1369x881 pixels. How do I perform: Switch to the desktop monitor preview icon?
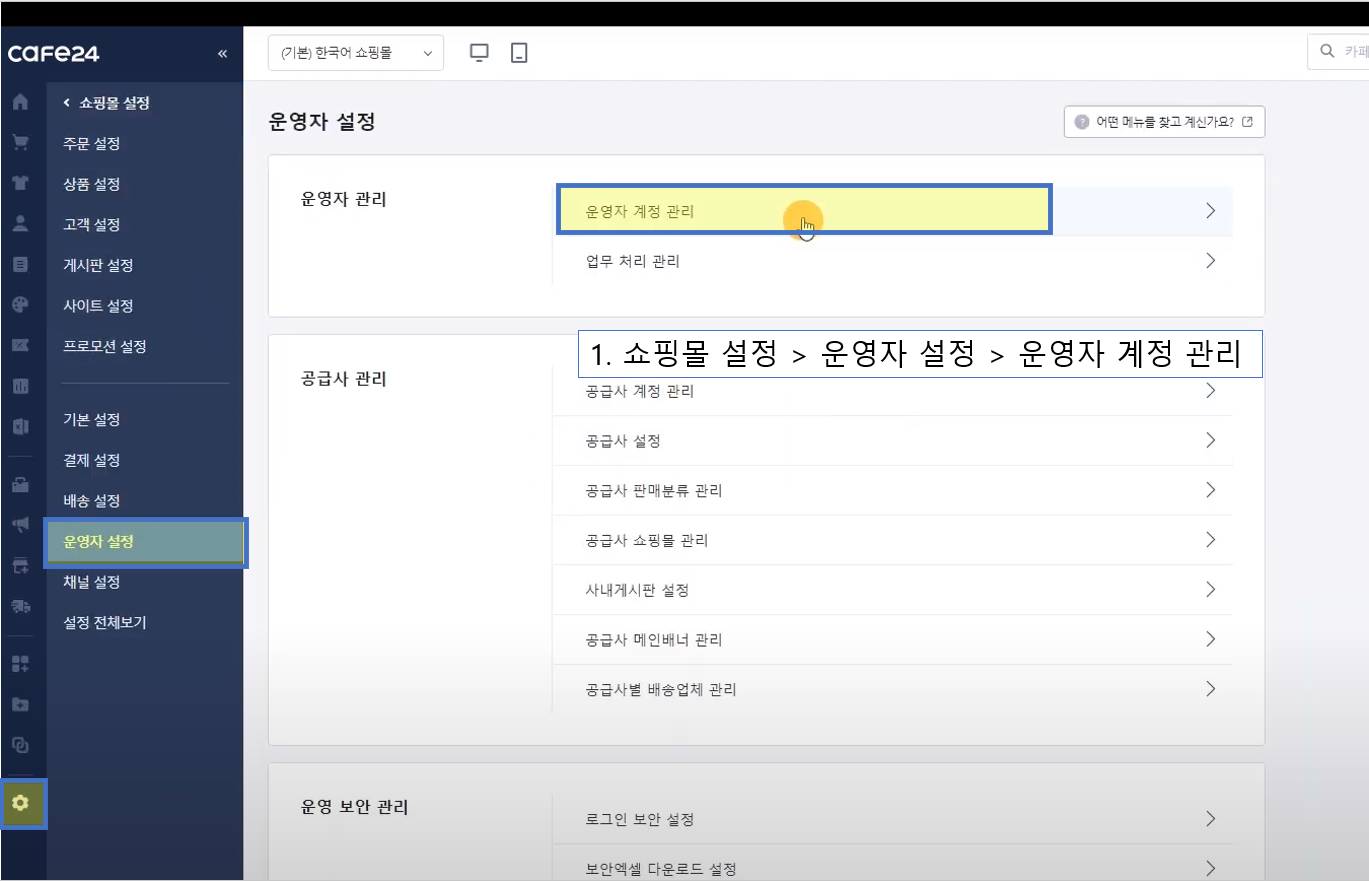click(479, 54)
